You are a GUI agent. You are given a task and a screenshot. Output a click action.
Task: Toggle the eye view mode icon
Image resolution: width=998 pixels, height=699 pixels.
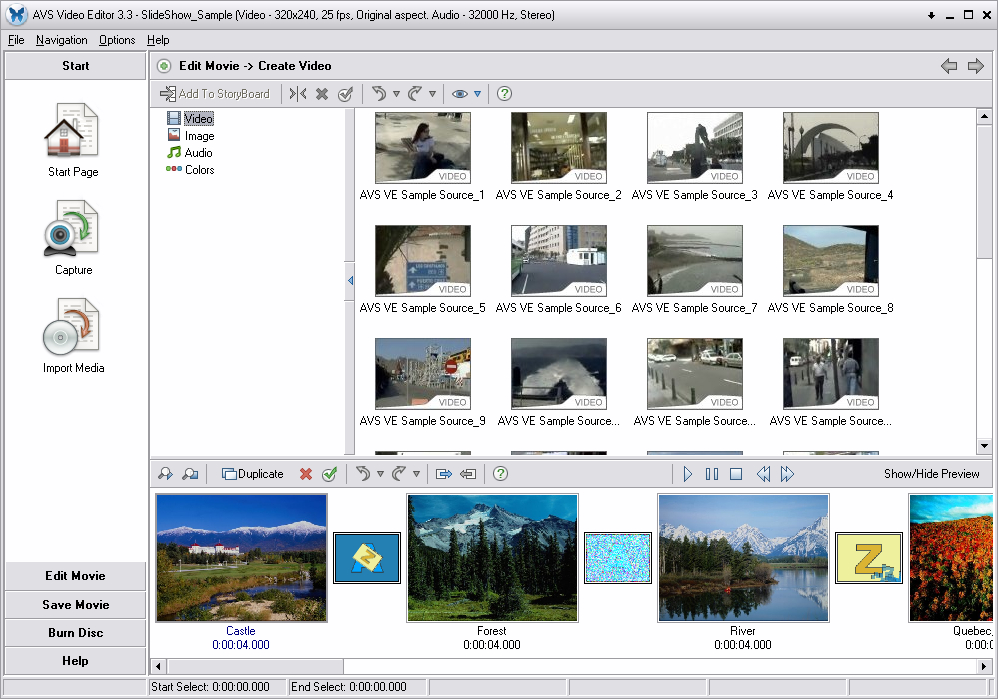(x=459, y=94)
